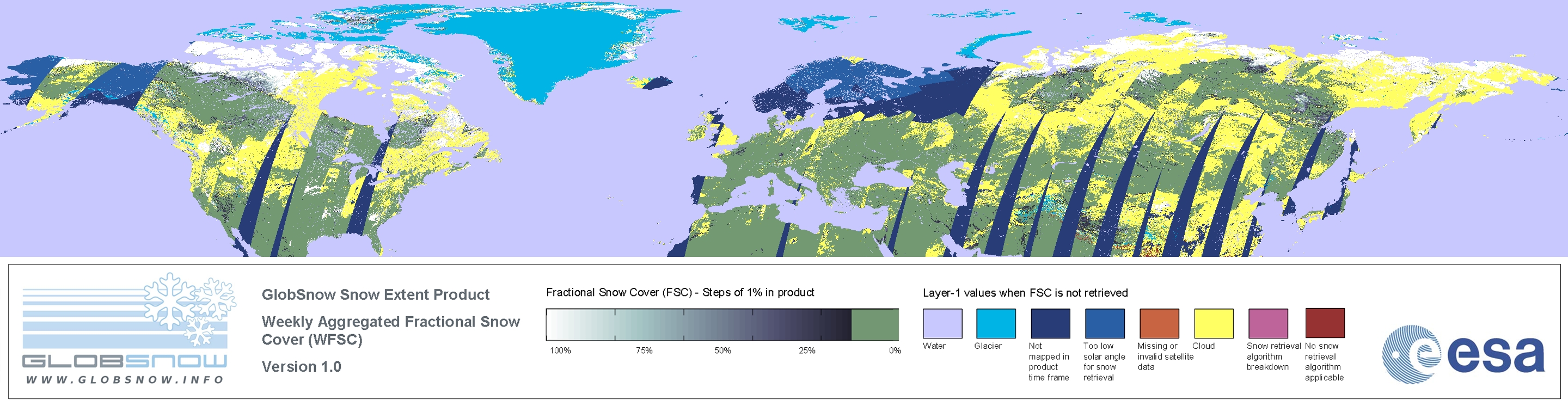The image size is (1568, 406).
Task: Click the '100%' scale label
Action: [561, 350]
